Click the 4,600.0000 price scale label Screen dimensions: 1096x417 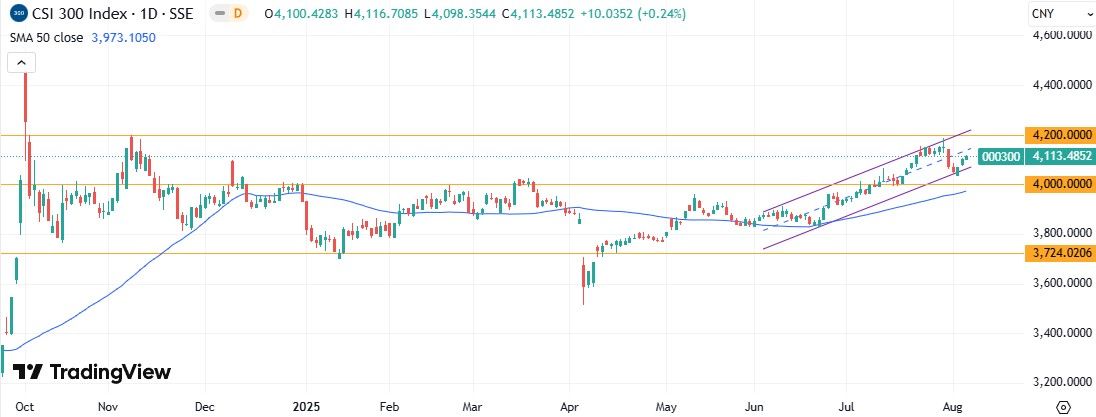[x=1061, y=37]
